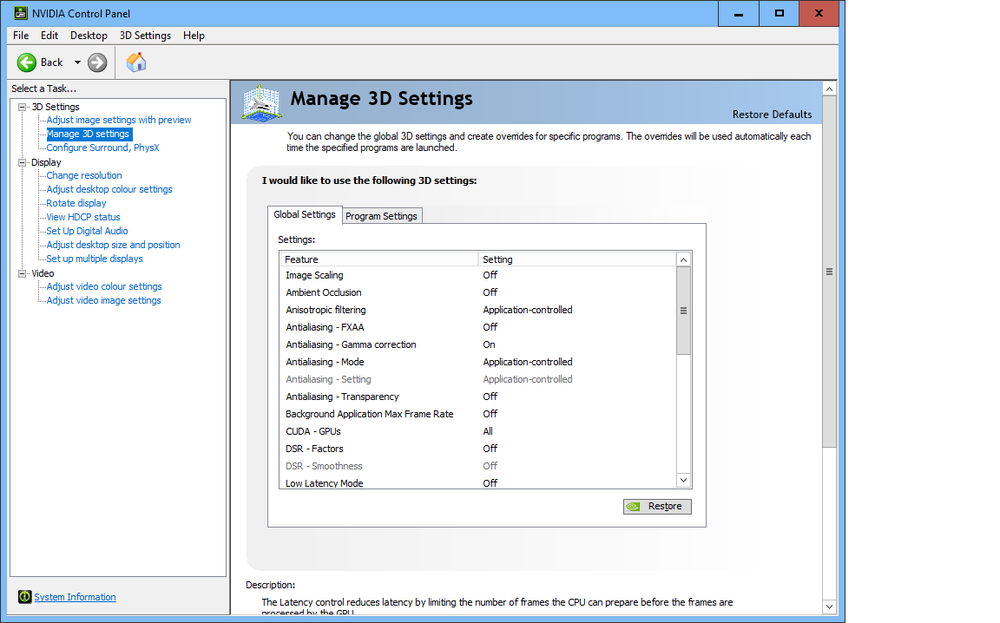Select Antialiasing - Gamma correction row

point(478,345)
